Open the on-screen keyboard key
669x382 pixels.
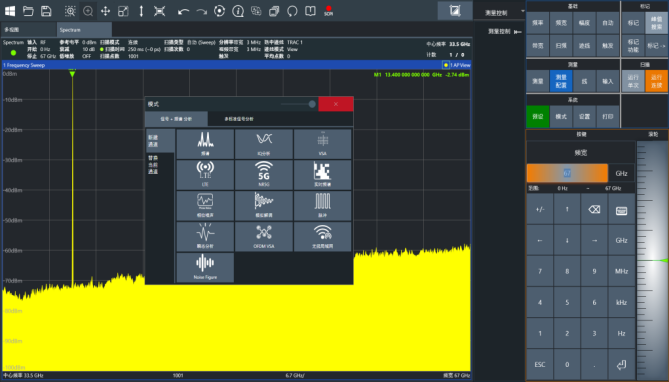pos(621,209)
